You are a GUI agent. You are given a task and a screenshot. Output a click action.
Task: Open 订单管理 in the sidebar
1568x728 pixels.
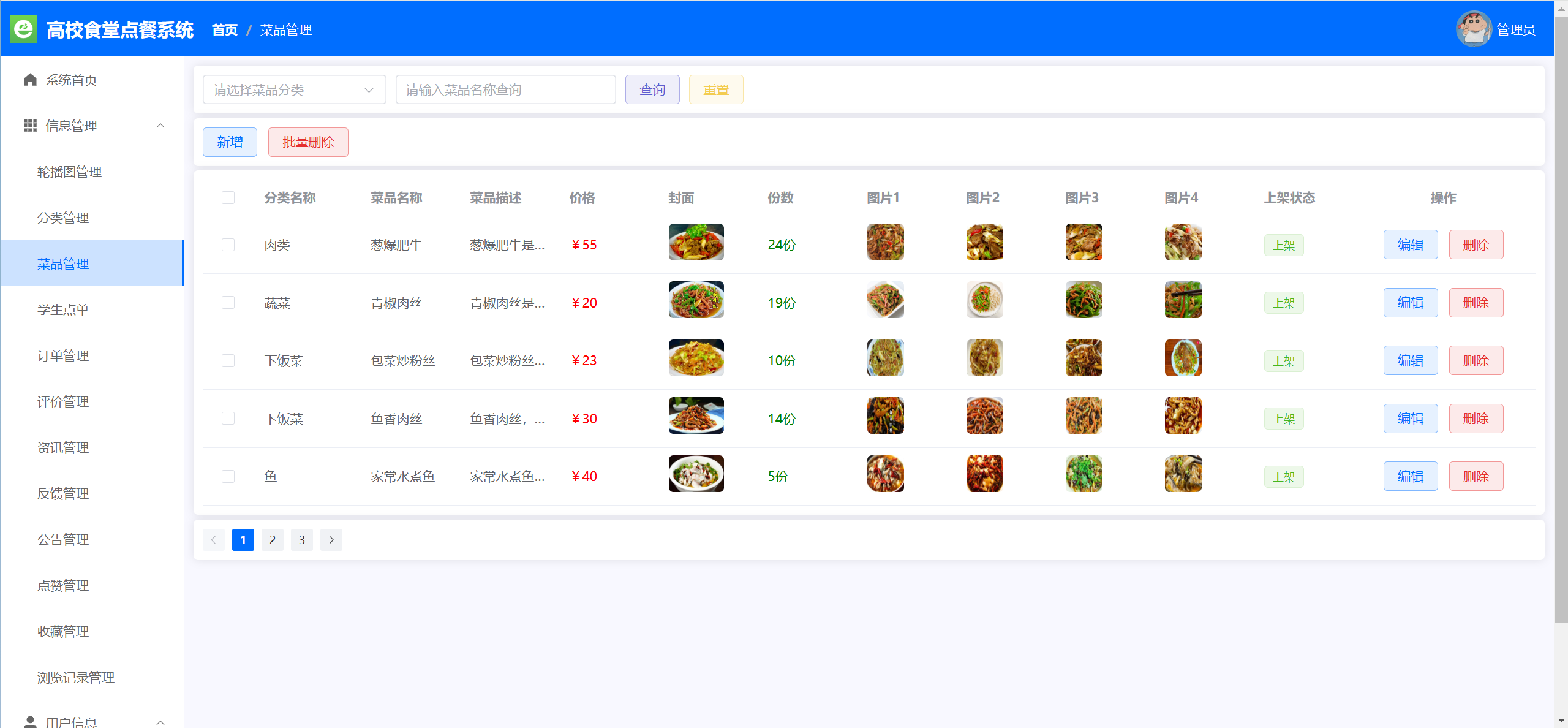[63, 356]
